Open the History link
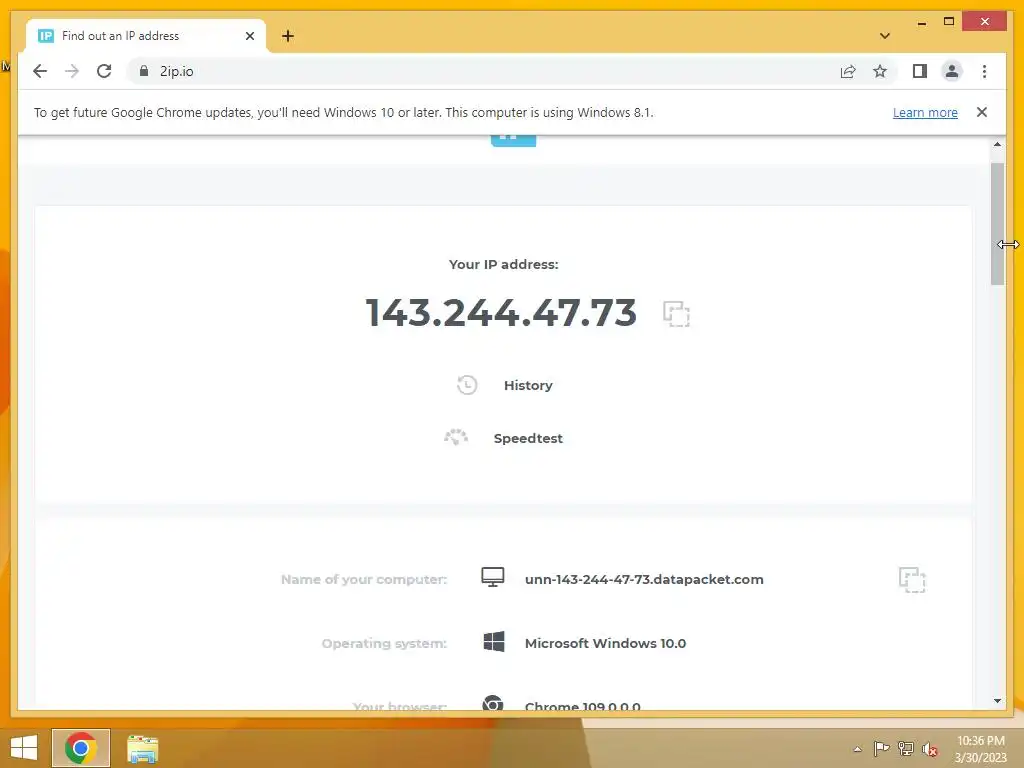Screen dimensions: 1024x768 (x=528, y=385)
